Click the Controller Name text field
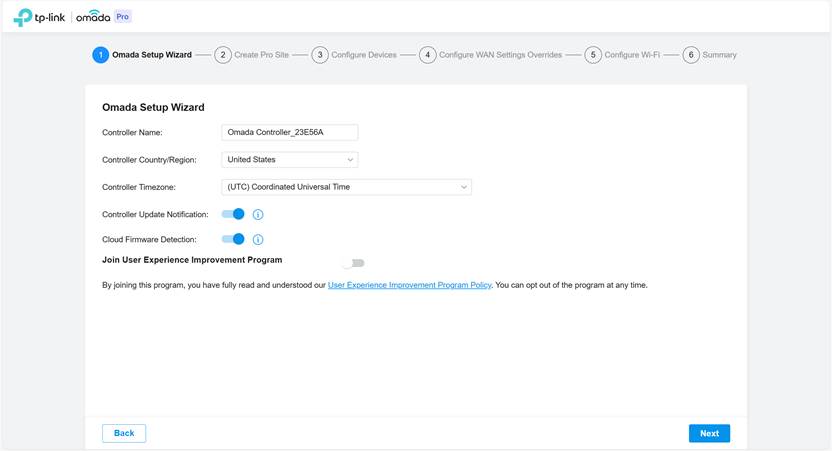Viewport: 832px width, 451px height. coord(289,132)
